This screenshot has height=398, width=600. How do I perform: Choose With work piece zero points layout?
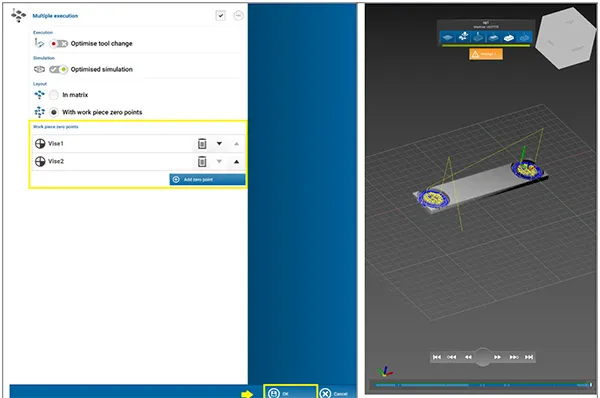(54, 112)
